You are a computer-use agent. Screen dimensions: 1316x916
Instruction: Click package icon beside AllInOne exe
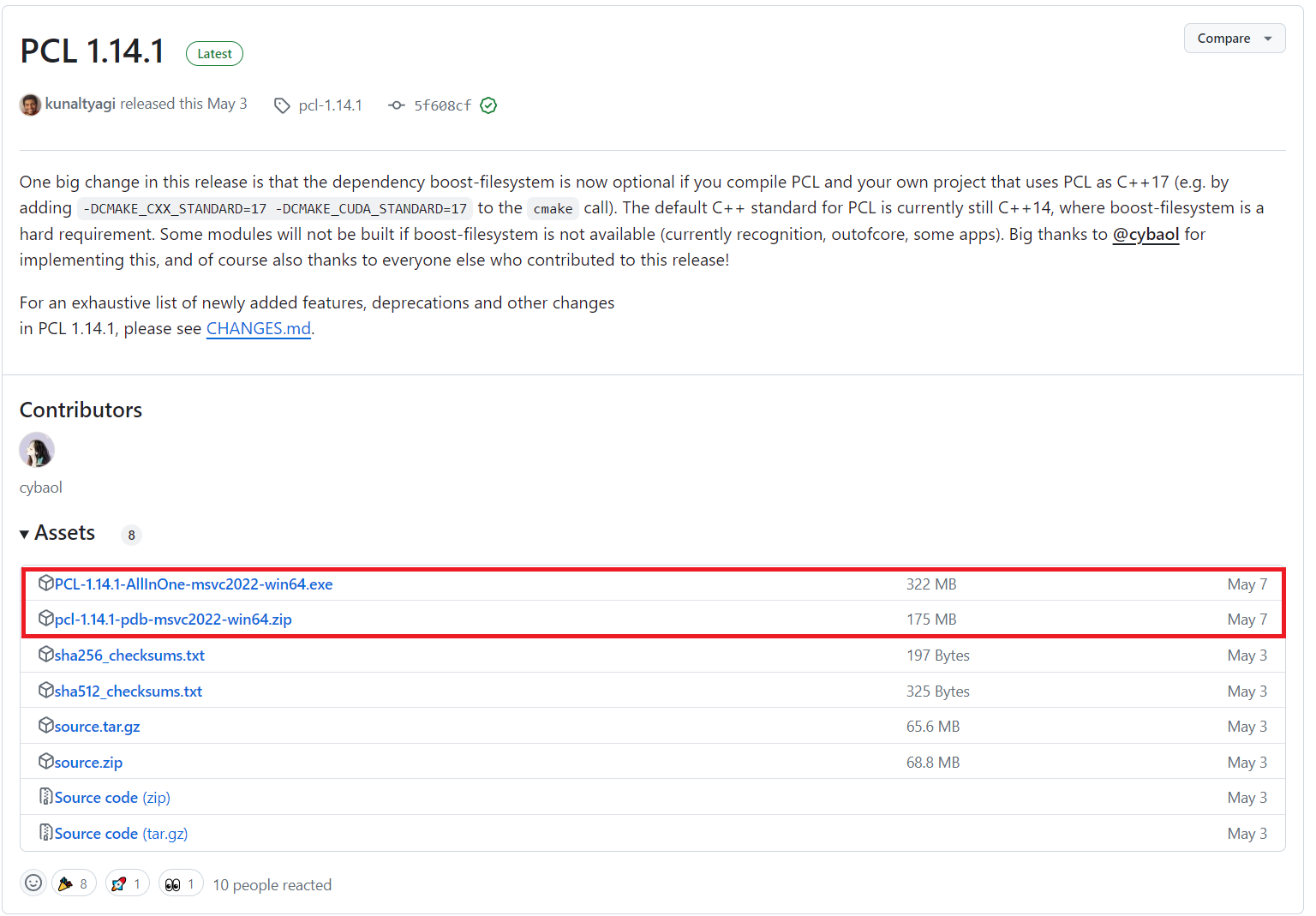click(46, 583)
